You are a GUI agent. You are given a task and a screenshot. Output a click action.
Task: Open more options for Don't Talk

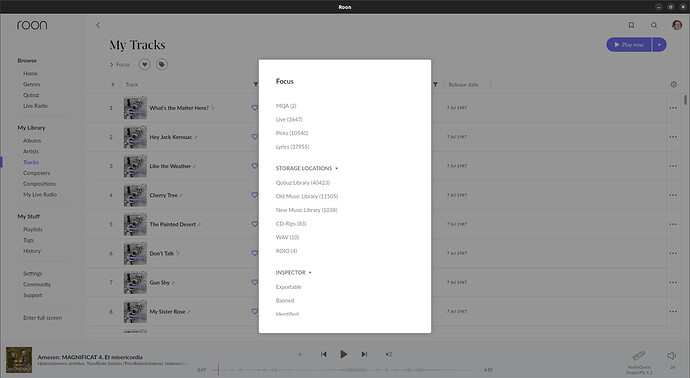tap(673, 253)
